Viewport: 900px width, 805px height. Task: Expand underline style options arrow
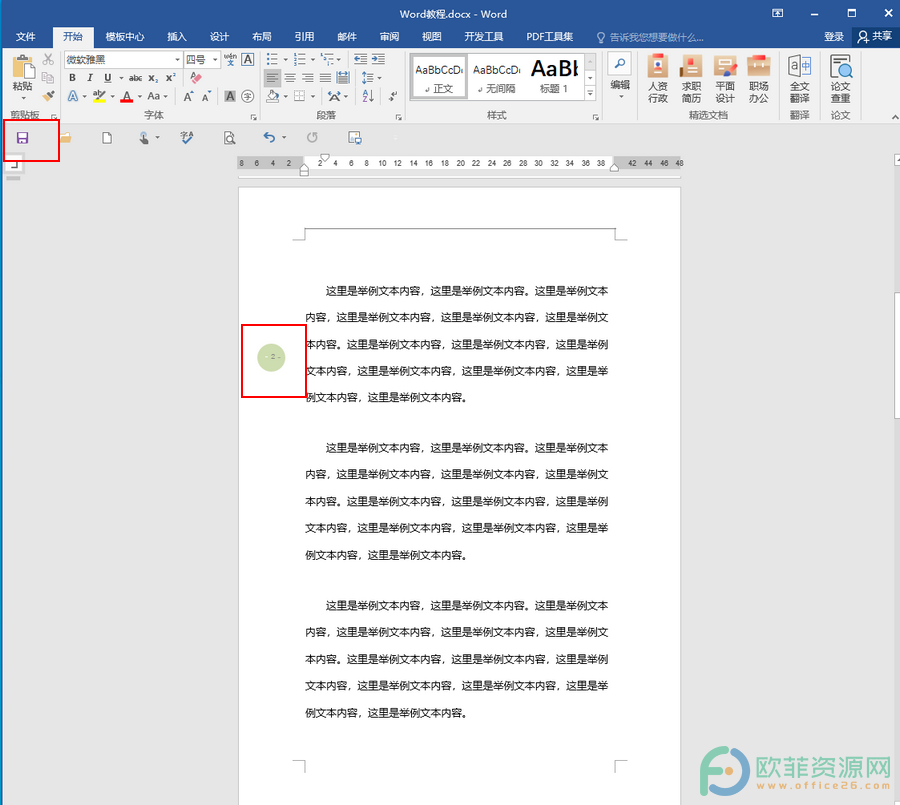[121, 78]
